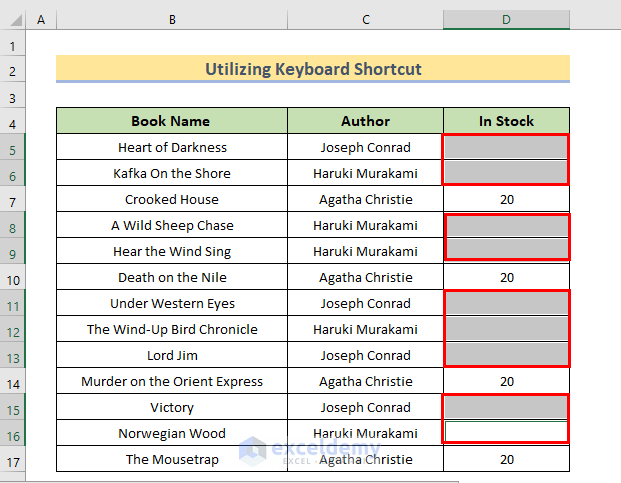621x483 pixels.
Task: Select row 16 header
Action: click(13, 433)
